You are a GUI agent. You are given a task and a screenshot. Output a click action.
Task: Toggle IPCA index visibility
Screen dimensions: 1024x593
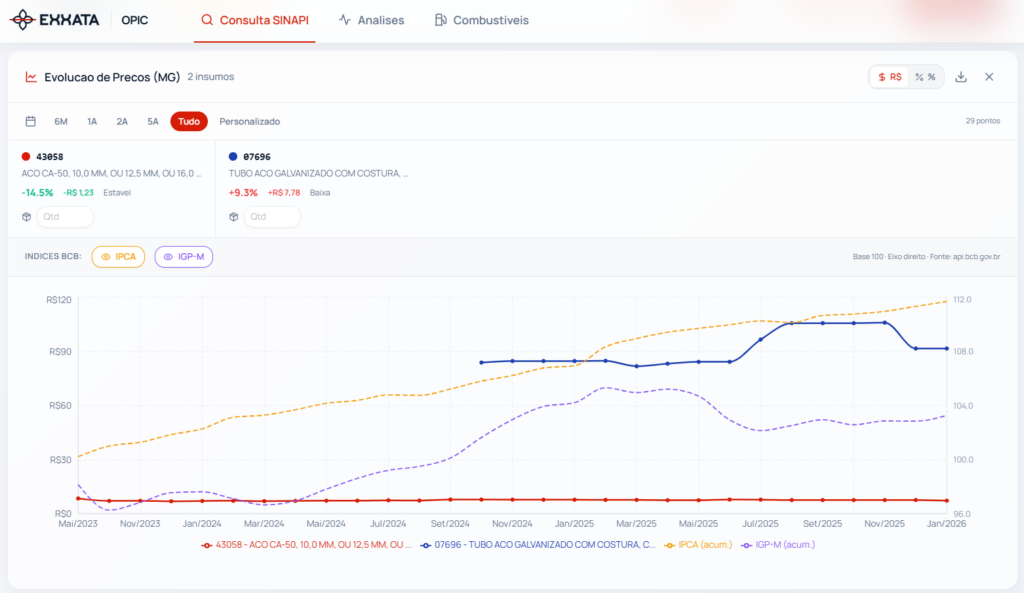(x=118, y=257)
